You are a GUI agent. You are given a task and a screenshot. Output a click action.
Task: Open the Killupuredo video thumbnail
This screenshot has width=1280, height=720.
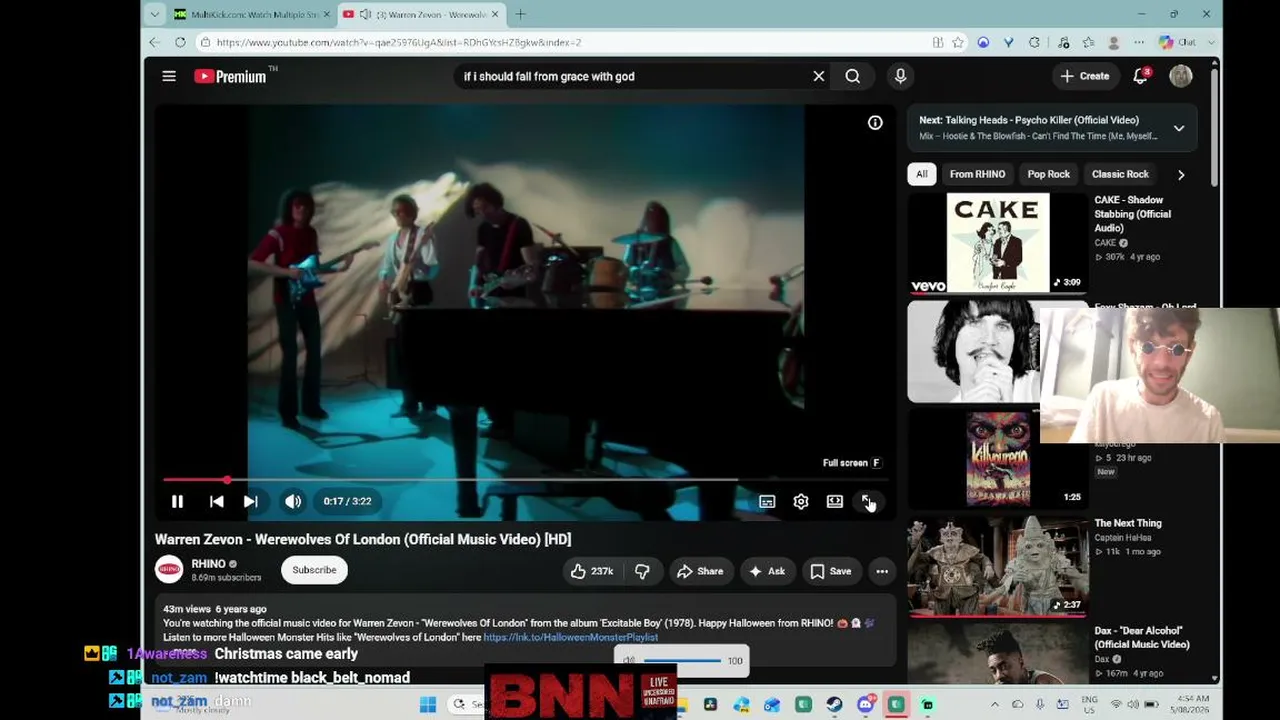click(x=997, y=459)
